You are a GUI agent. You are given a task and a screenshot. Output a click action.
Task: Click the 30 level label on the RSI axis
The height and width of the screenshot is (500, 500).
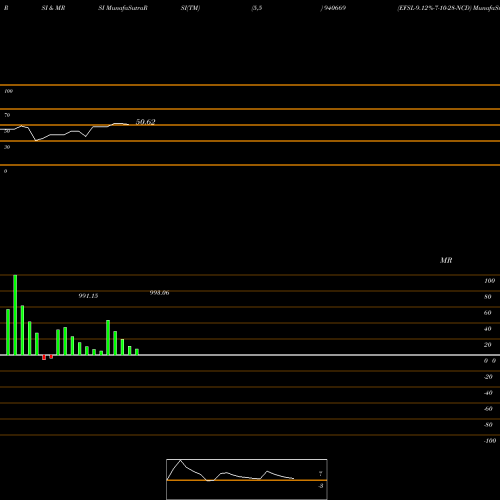(x=7, y=147)
